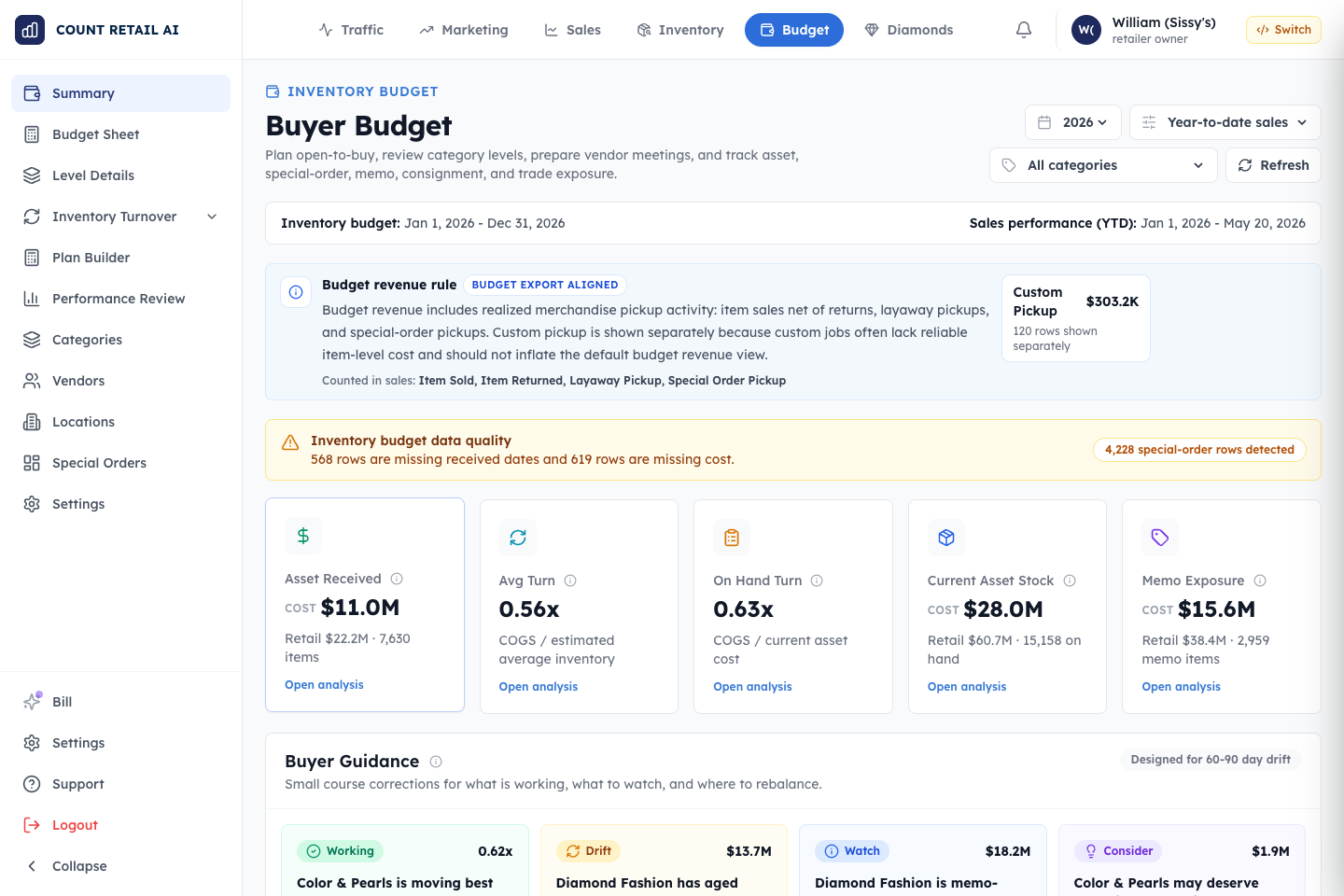Open analysis for Current Asset Stock
Image resolution: width=1344 pixels, height=896 pixels.
967,687
